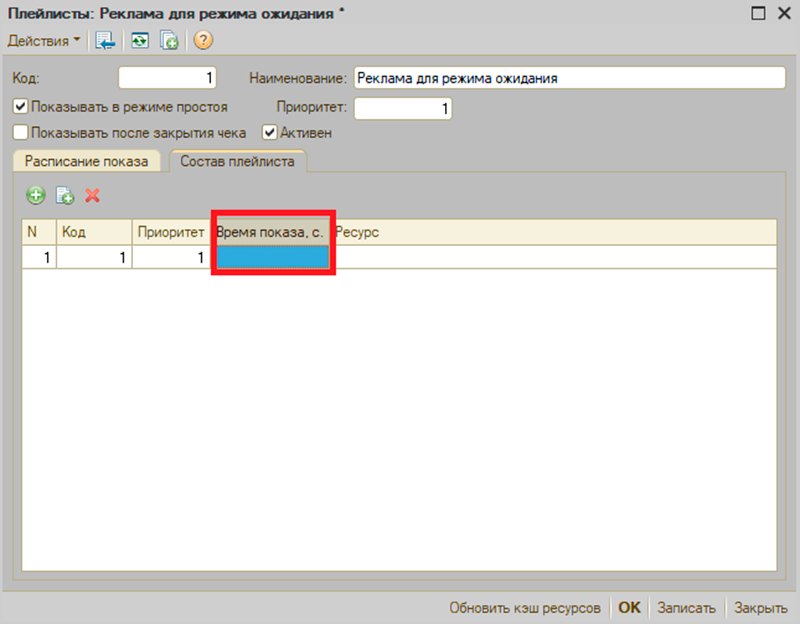Open help with the question mark icon
The height and width of the screenshot is (624, 800).
203,40
